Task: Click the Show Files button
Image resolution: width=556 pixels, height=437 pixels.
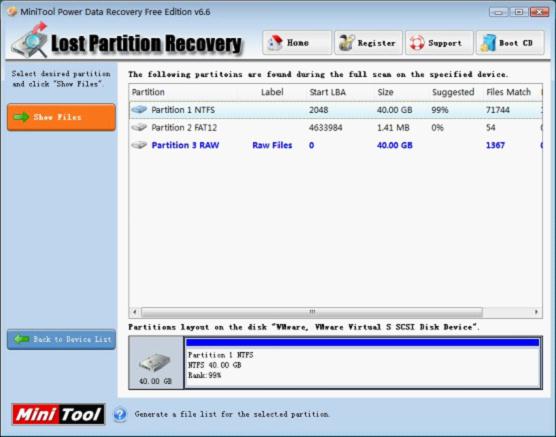Action: pos(61,117)
